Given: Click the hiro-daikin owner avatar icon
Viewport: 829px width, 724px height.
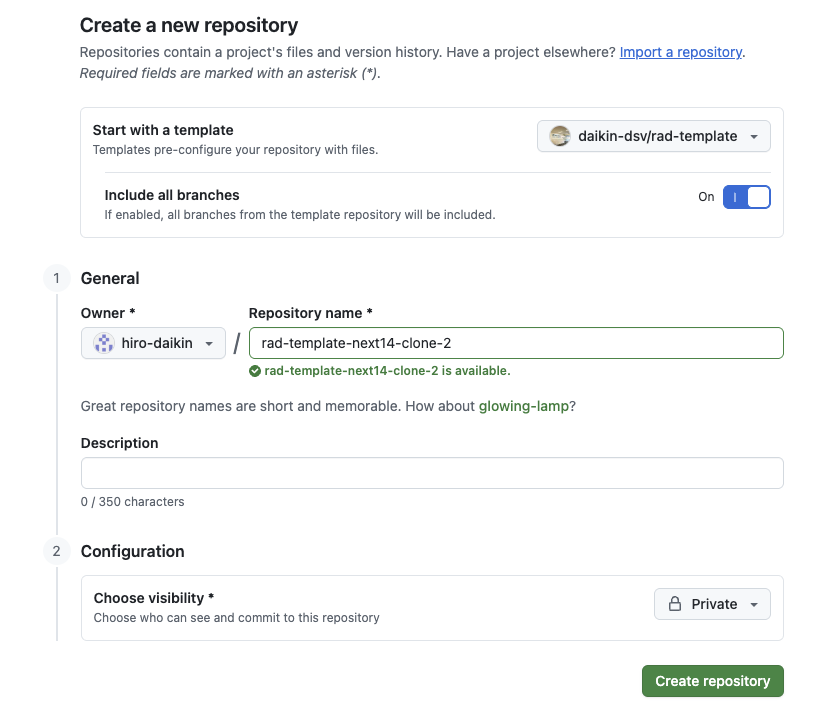Looking at the screenshot, I should point(104,343).
